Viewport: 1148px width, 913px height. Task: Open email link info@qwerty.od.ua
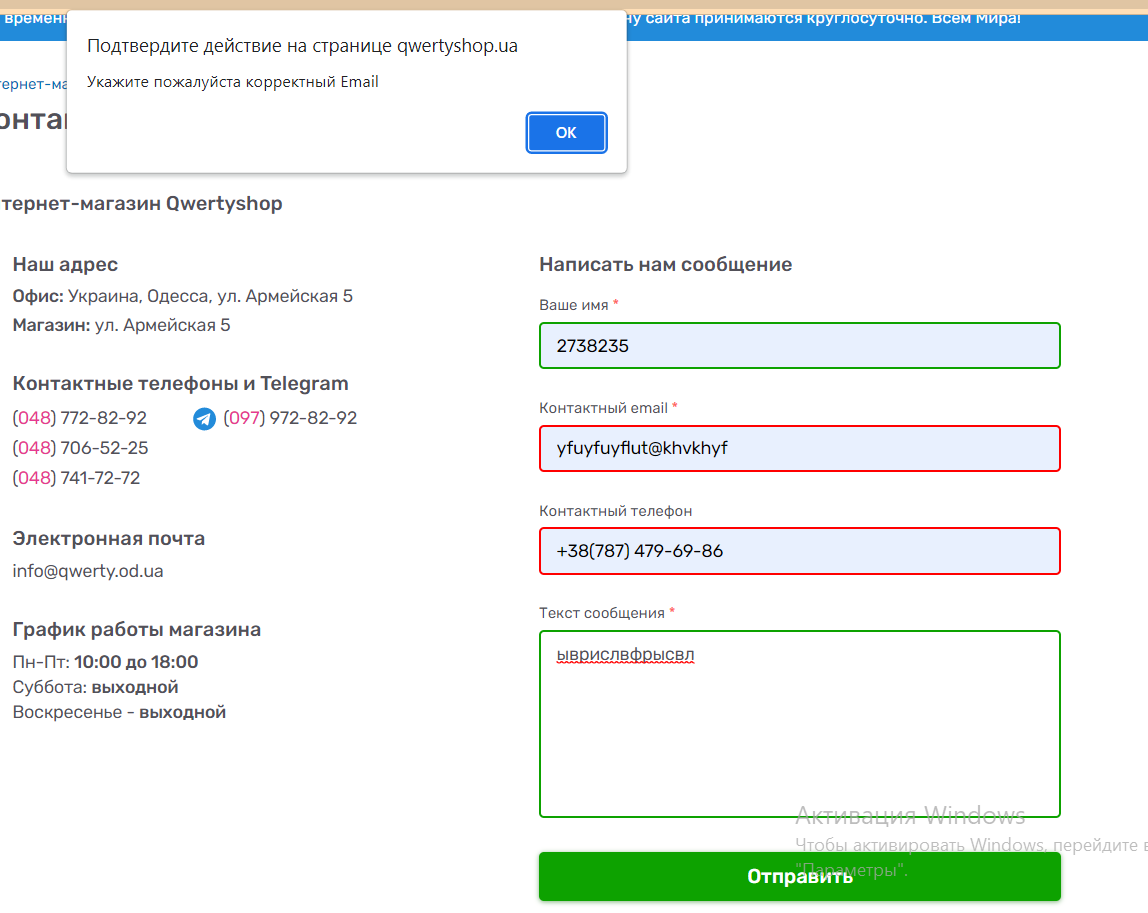88,571
